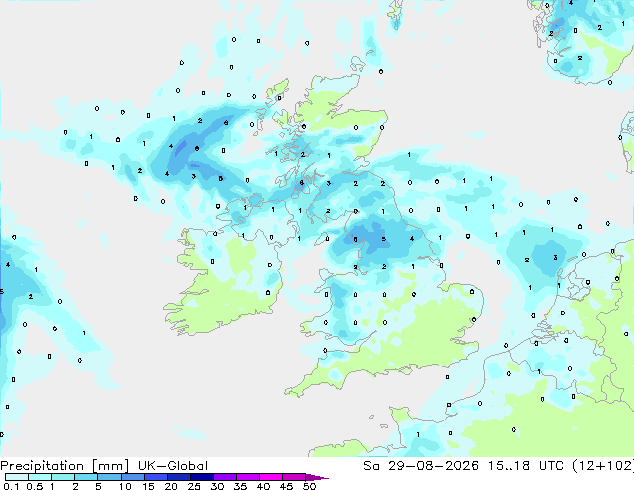Click the legend scale label "35"
634x490 pixels.
pyautogui.click(x=240, y=486)
